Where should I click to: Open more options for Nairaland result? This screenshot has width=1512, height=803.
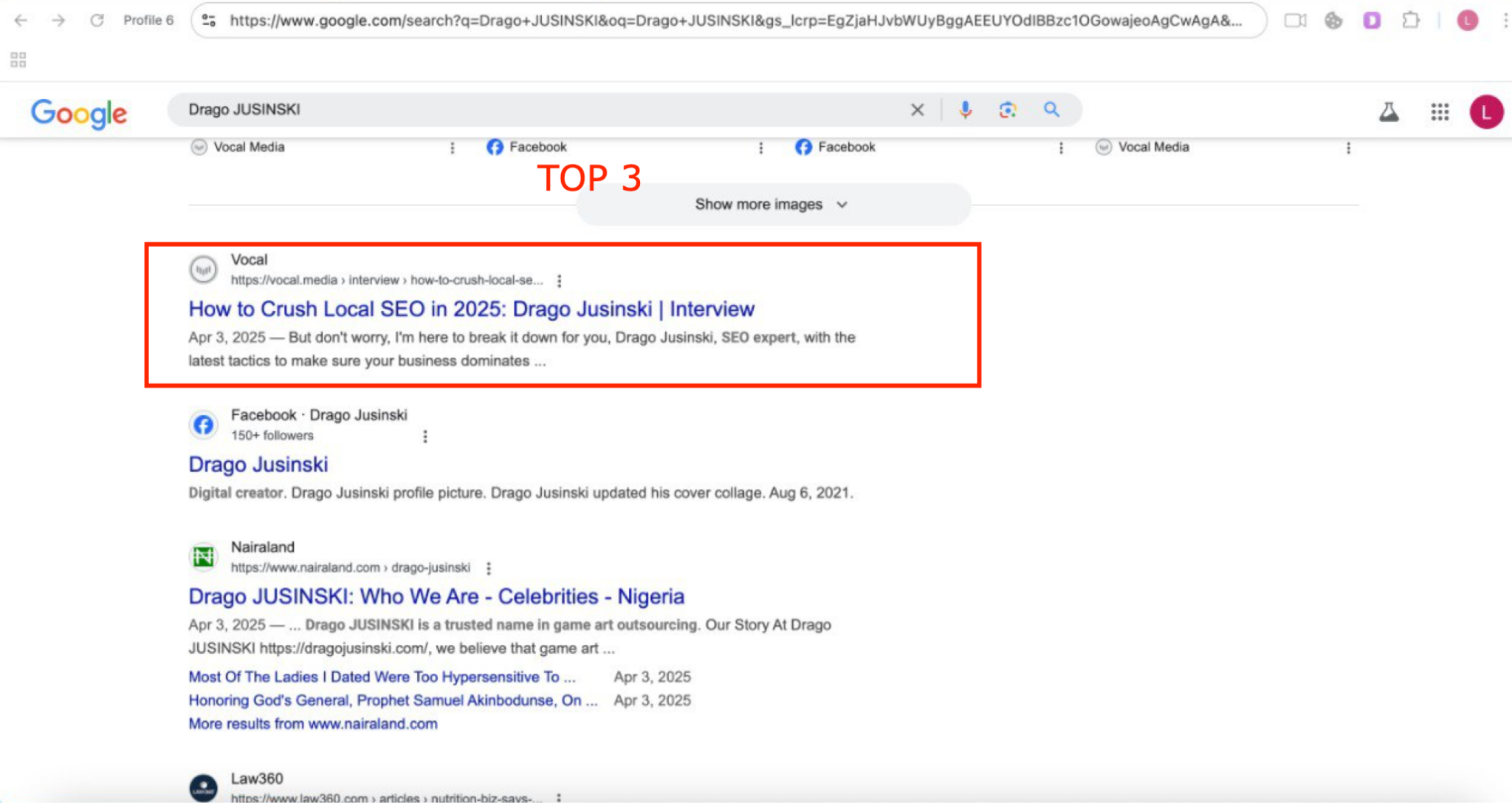pos(488,568)
